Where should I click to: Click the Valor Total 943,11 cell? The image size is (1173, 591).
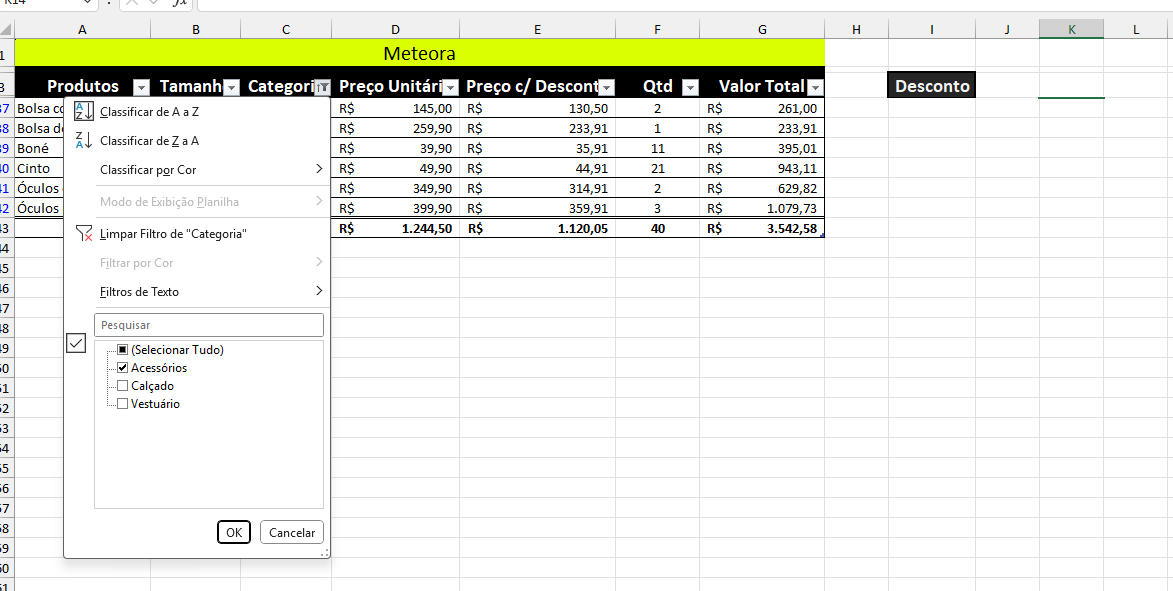tap(762, 168)
